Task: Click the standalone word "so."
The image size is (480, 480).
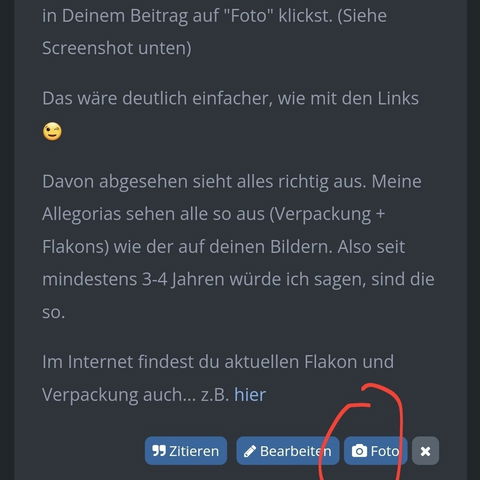Action: [x=53, y=313]
